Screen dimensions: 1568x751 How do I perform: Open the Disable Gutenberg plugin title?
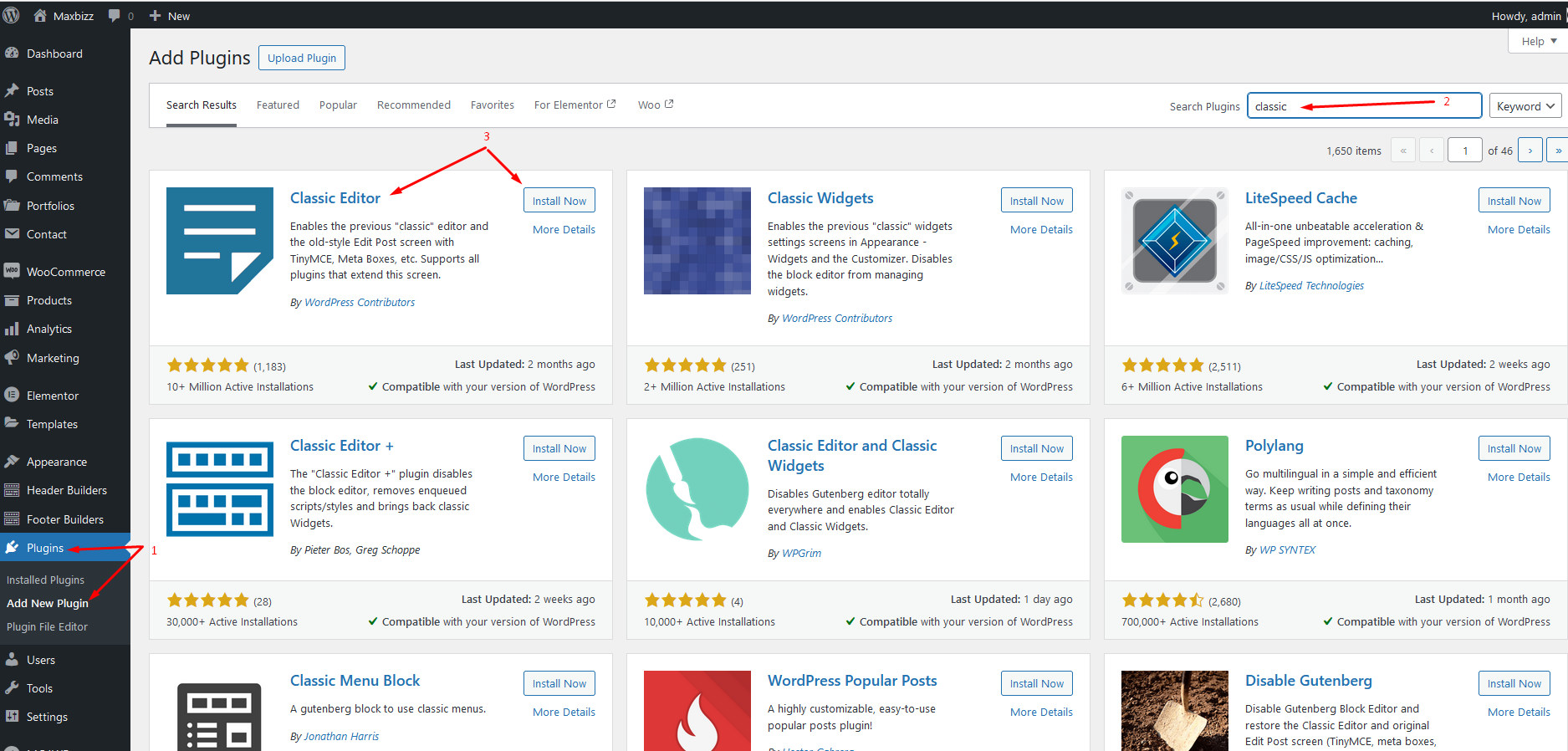tap(1309, 681)
